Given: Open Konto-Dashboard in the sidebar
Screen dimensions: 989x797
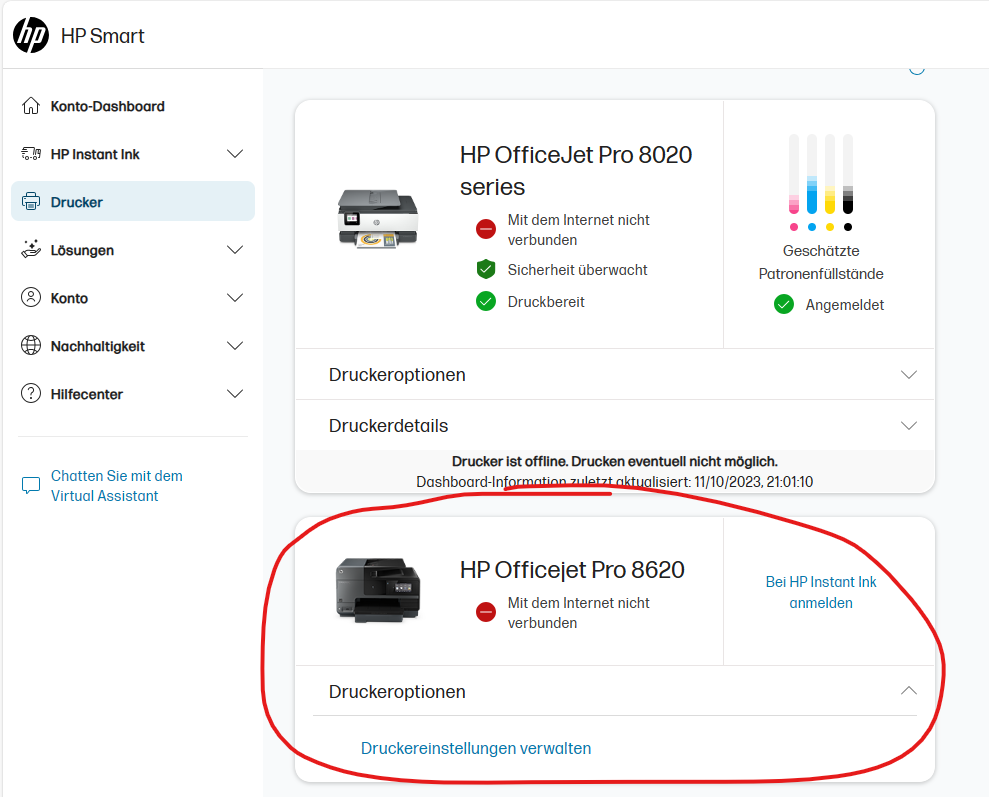Looking at the screenshot, I should click(107, 106).
